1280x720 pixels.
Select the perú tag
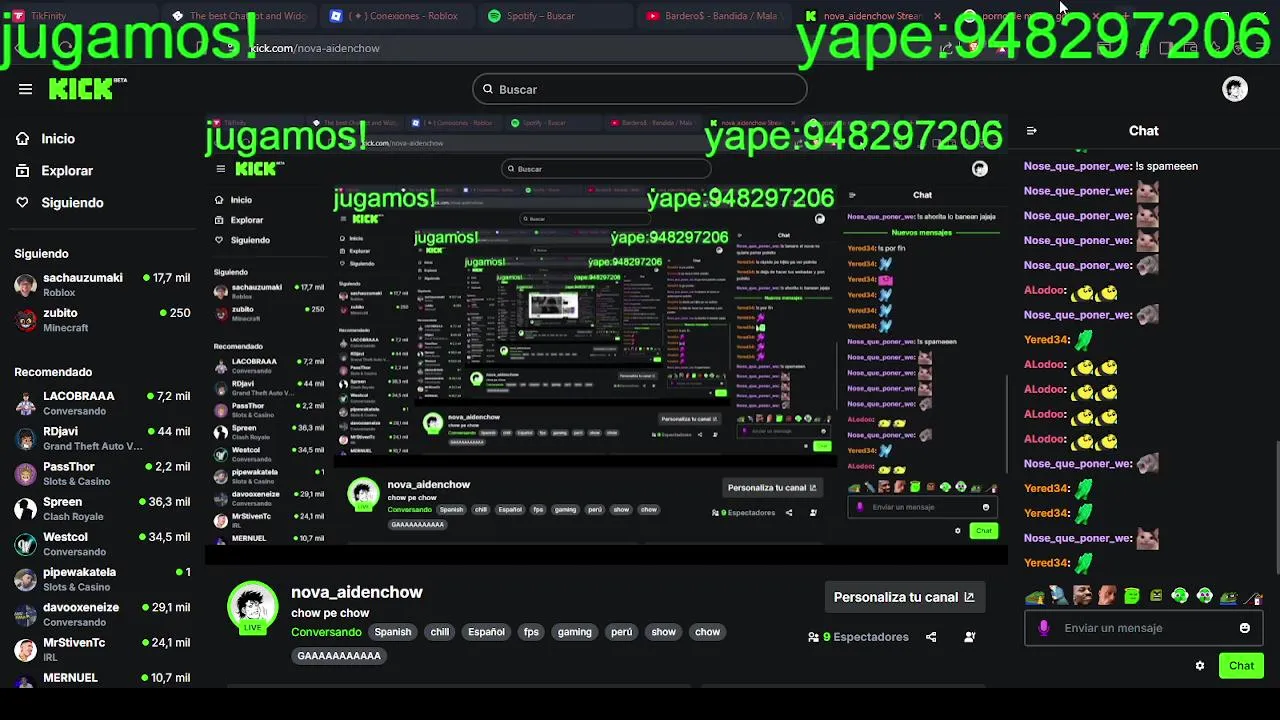[622, 632]
